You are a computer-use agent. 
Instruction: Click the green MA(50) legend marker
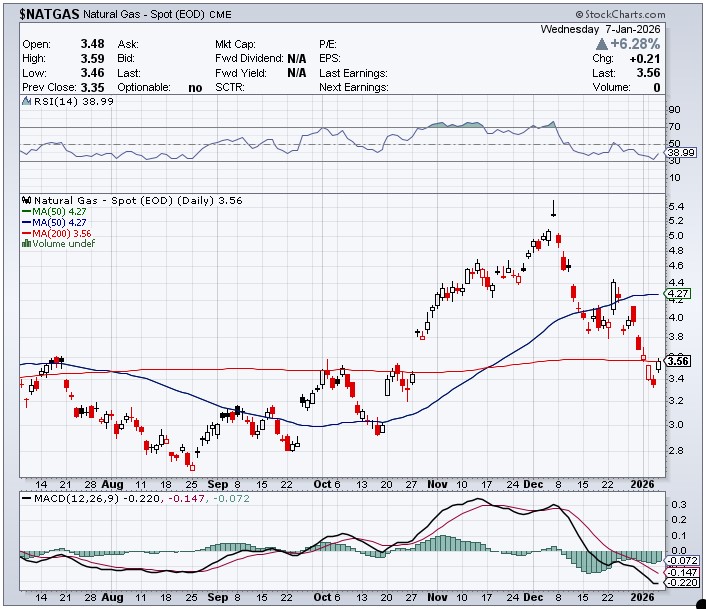pyautogui.click(x=26, y=211)
